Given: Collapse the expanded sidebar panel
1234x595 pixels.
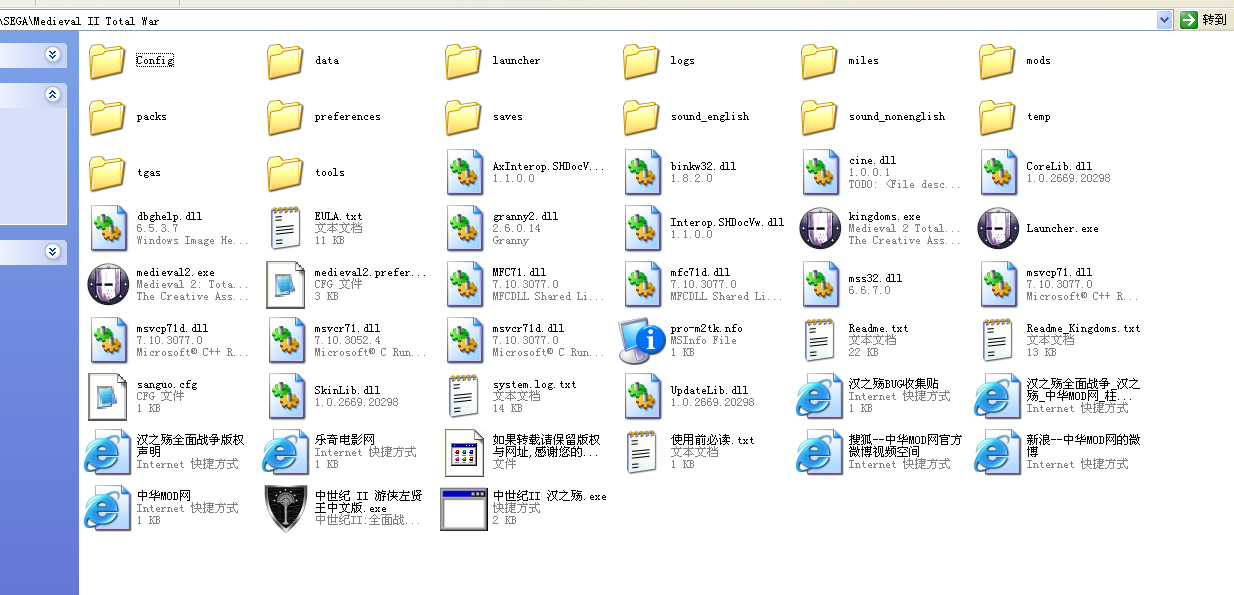Looking at the screenshot, I should click(51, 95).
